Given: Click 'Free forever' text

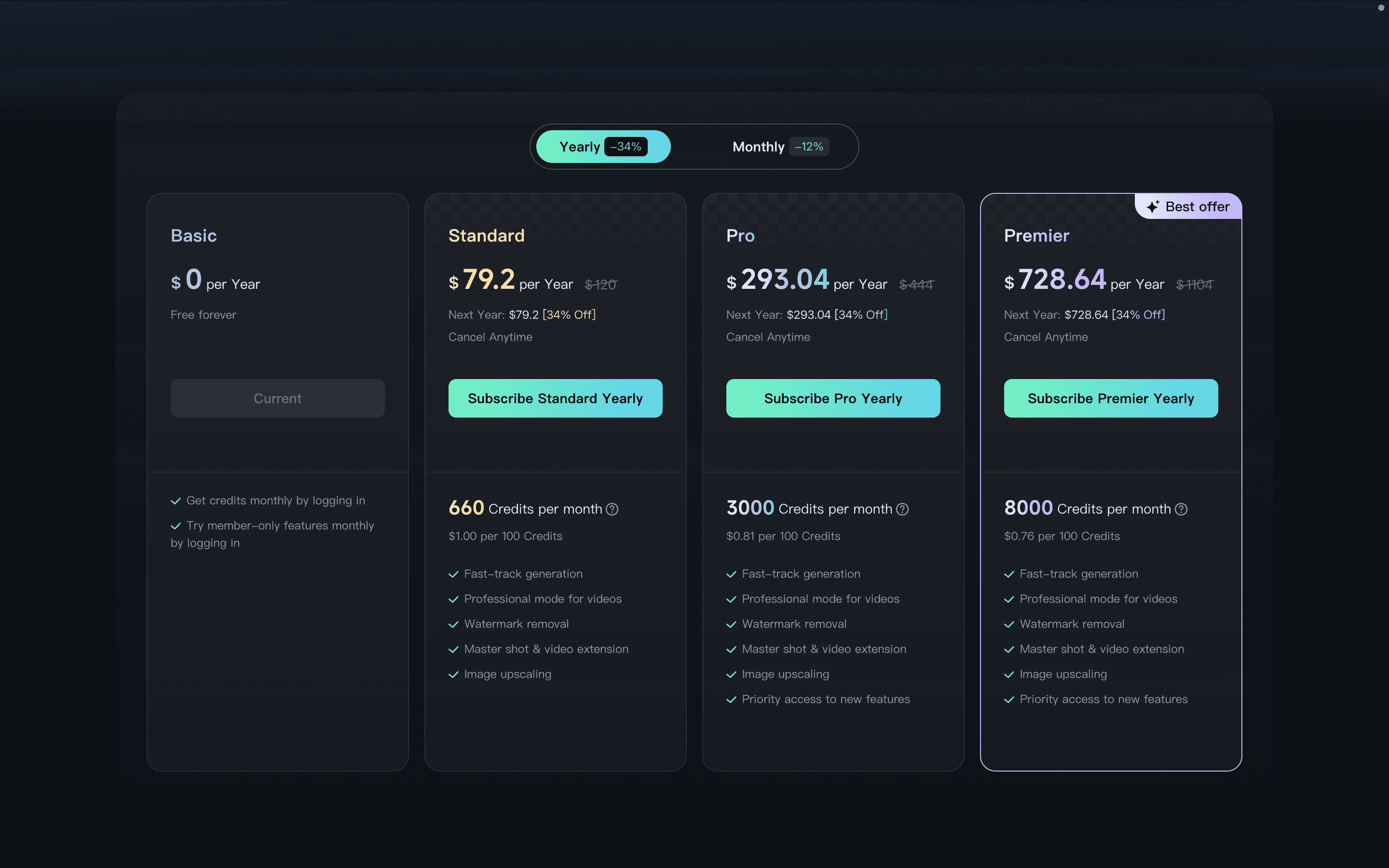Looking at the screenshot, I should [203, 314].
